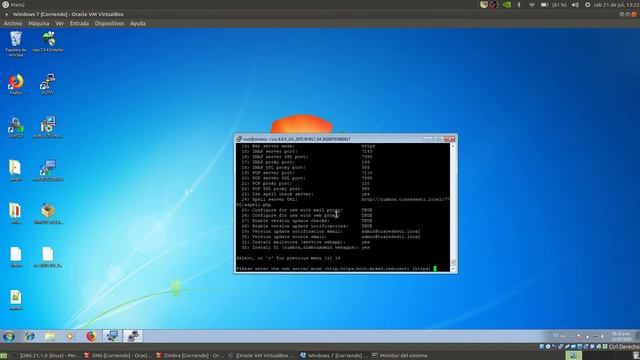Image resolution: width=640 pixels, height=360 pixels.
Task: Switch to Zimbra [Corriendo] VM window
Action: pyautogui.click(x=189, y=356)
